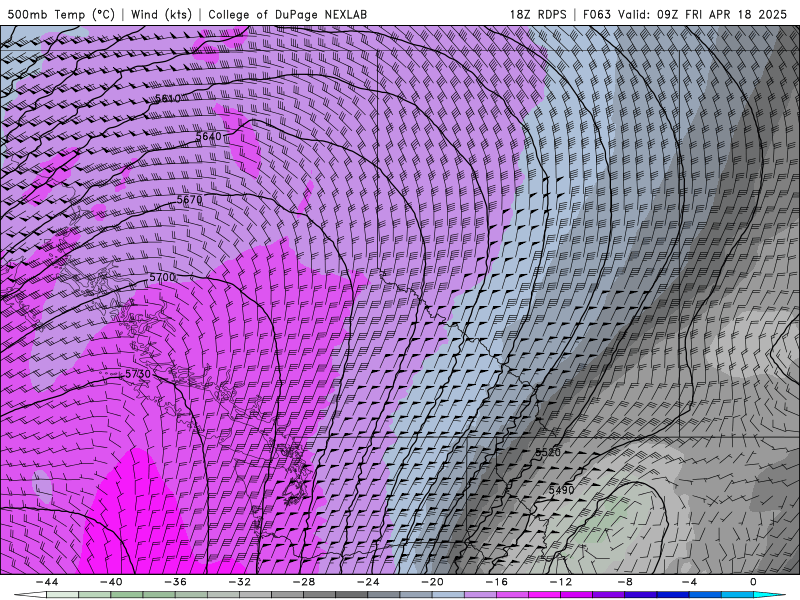This screenshot has width=800, height=600.
Task: Click the 5730 height contour label
Action: point(138,374)
